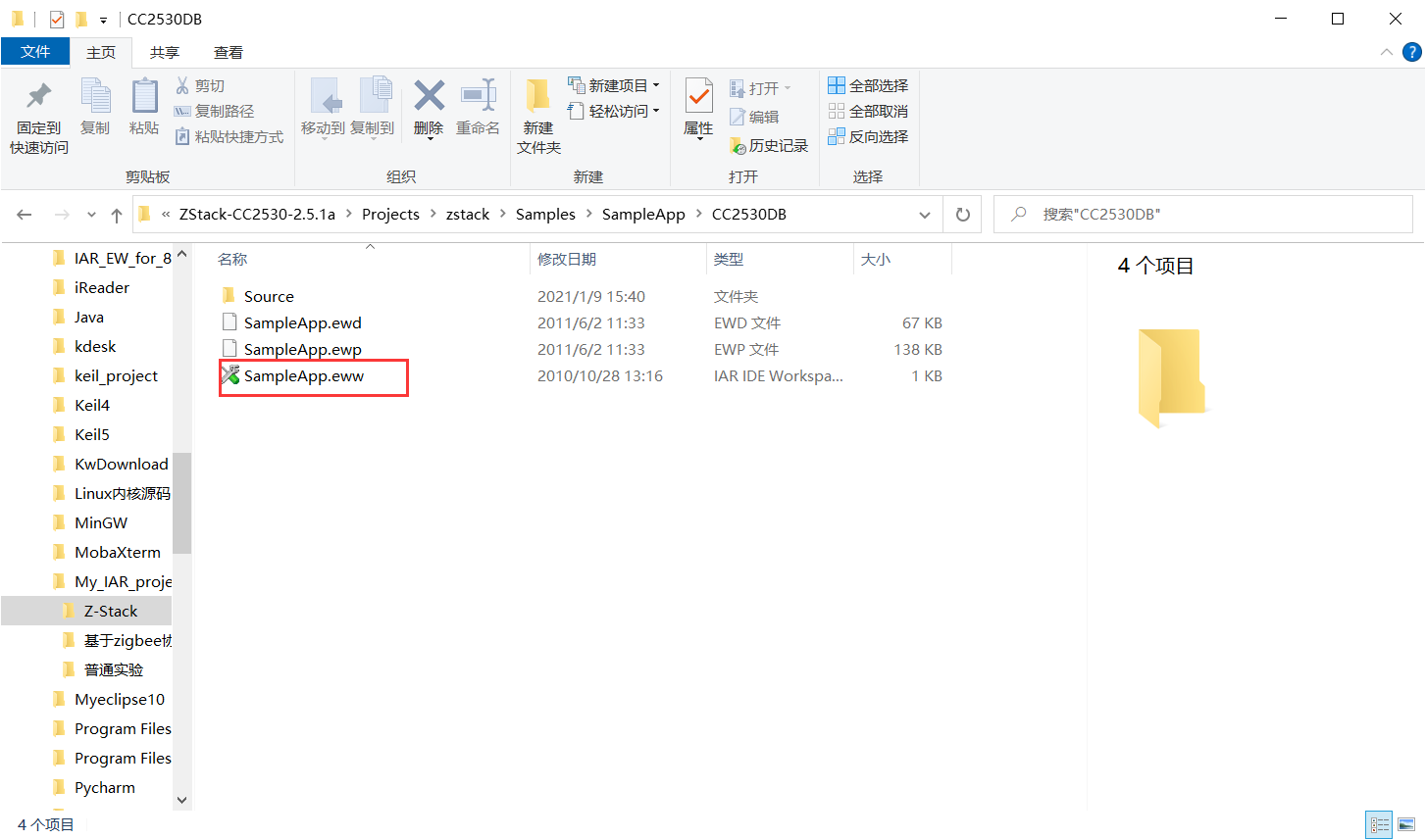
Task: Switch to Share (共享) ribbon tab
Action: pos(165,53)
